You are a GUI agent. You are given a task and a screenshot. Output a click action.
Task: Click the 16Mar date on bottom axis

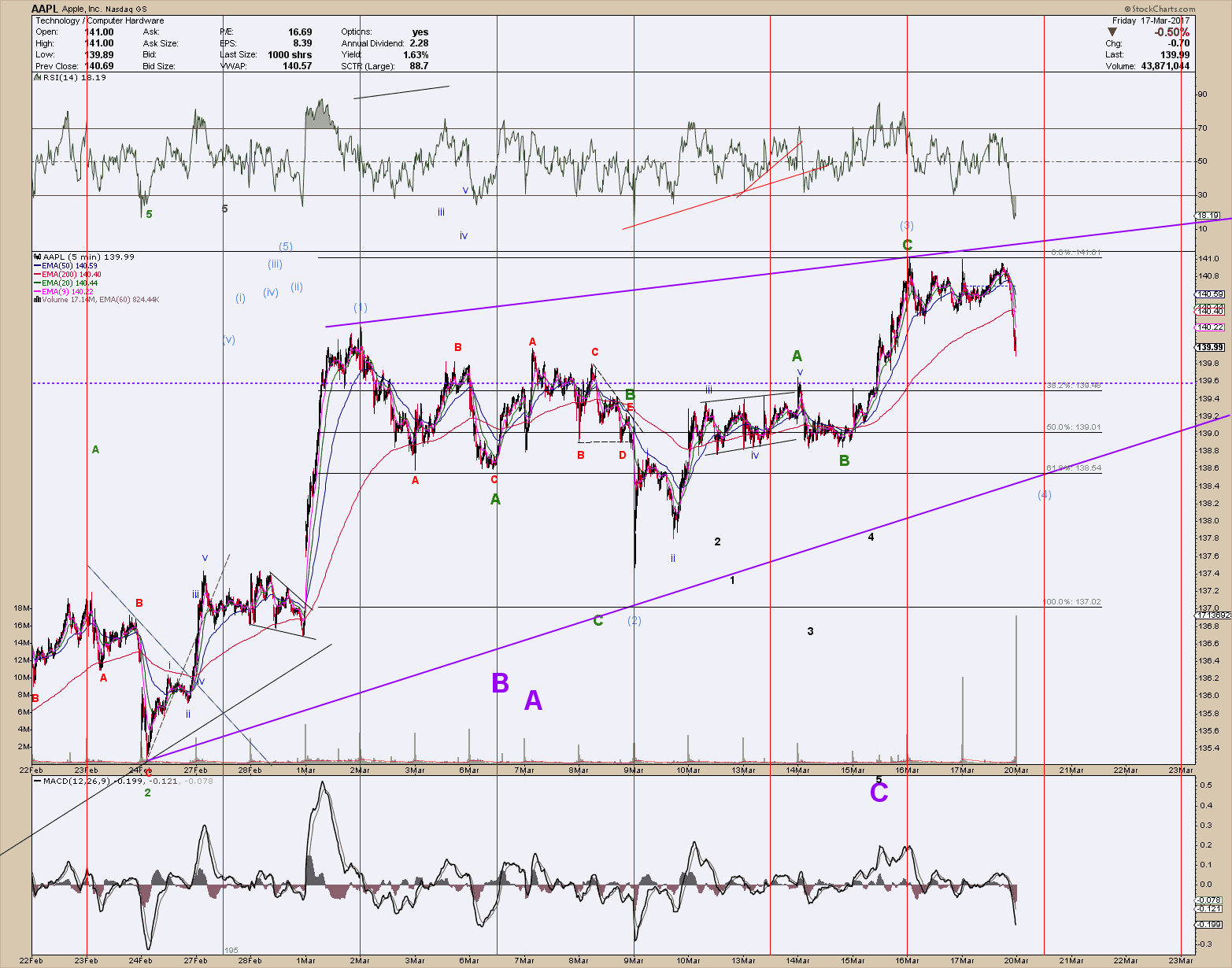pyautogui.click(x=907, y=770)
